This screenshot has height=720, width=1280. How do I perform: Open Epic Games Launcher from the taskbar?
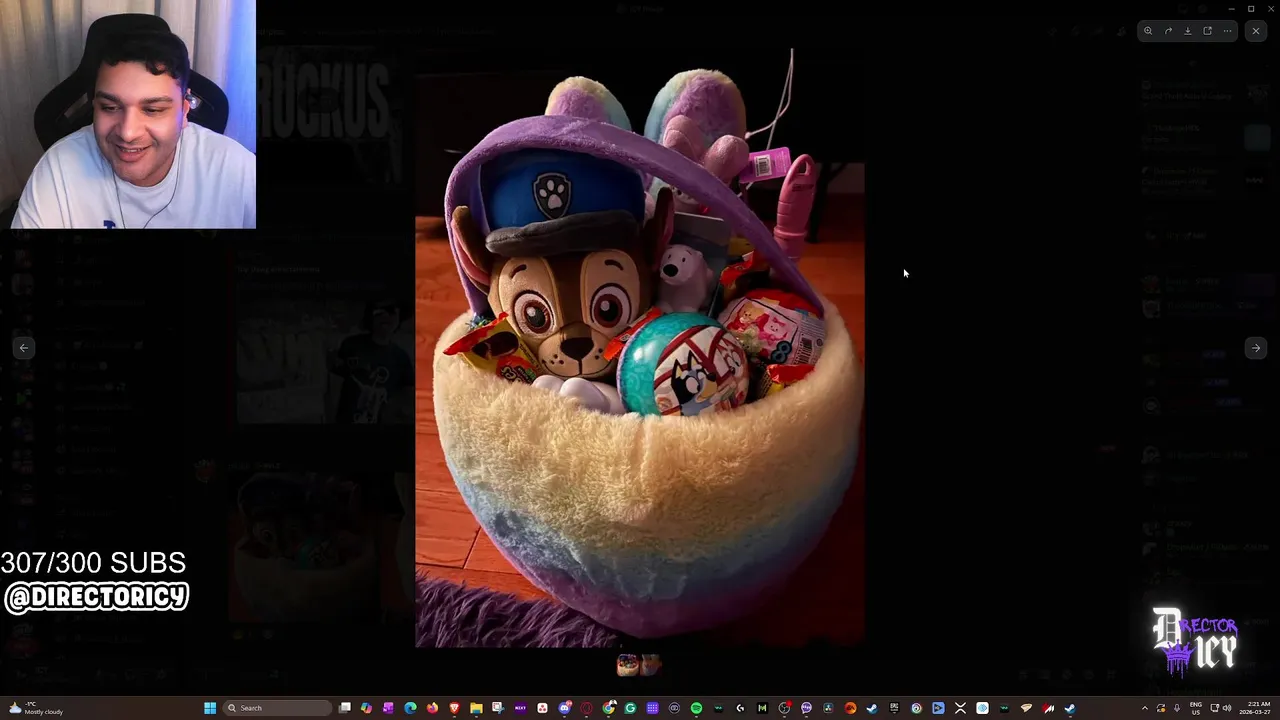(894, 708)
